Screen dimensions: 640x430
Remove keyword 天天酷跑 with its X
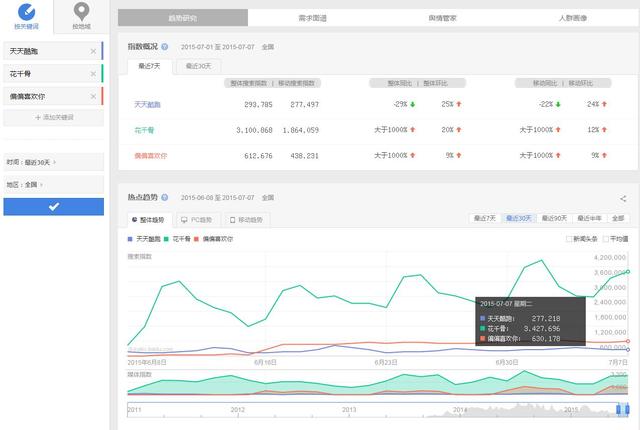(x=93, y=51)
